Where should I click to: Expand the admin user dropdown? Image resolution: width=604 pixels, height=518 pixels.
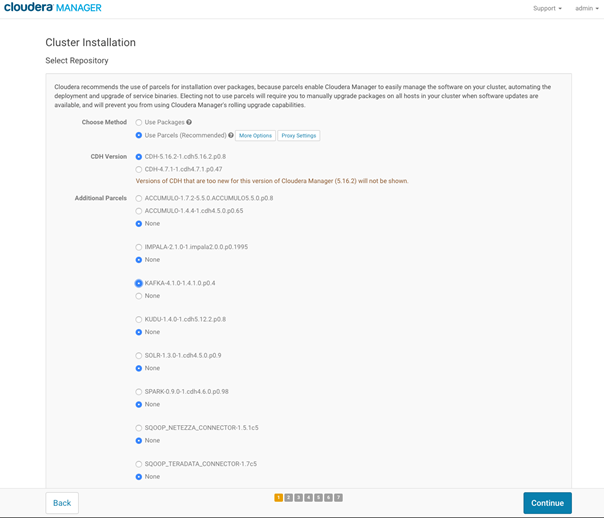coord(587,8)
